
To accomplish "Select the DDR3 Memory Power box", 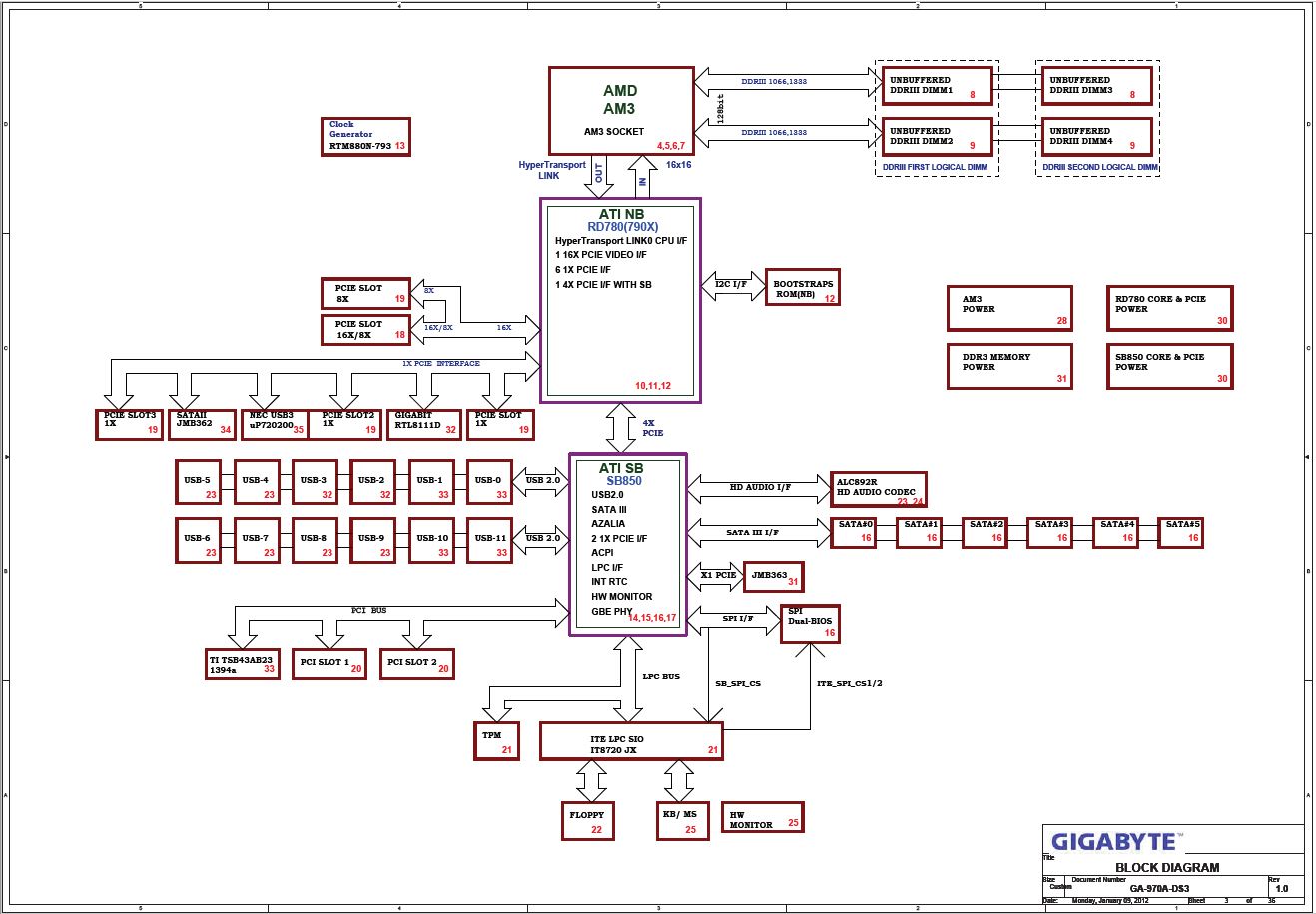I will [1008, 366].
